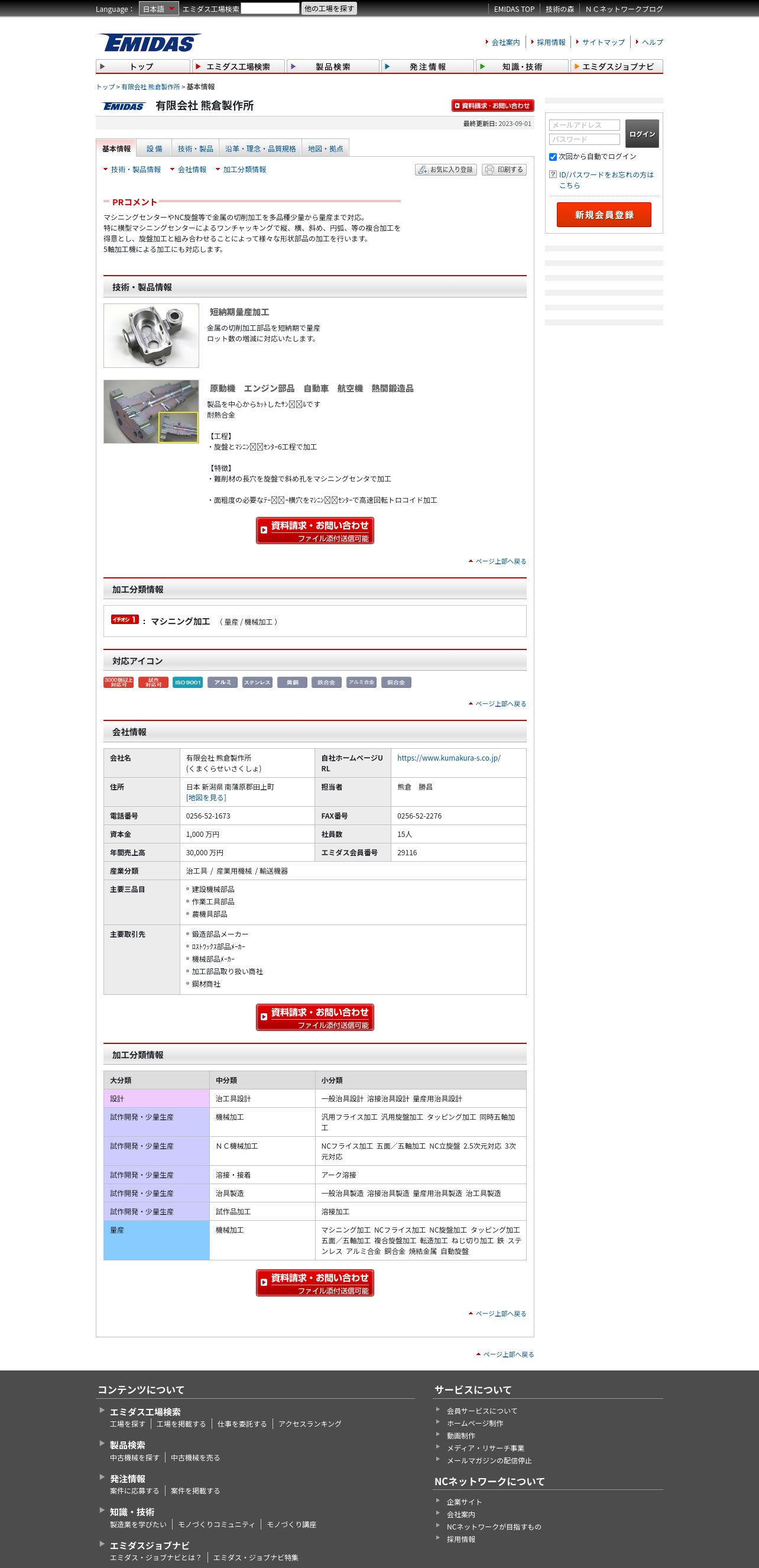Image resolution: width=759 pixels, height=1568 pixels.
Task: Click the イチオシ1 badge icon
Action: click(x=125, y=620)
